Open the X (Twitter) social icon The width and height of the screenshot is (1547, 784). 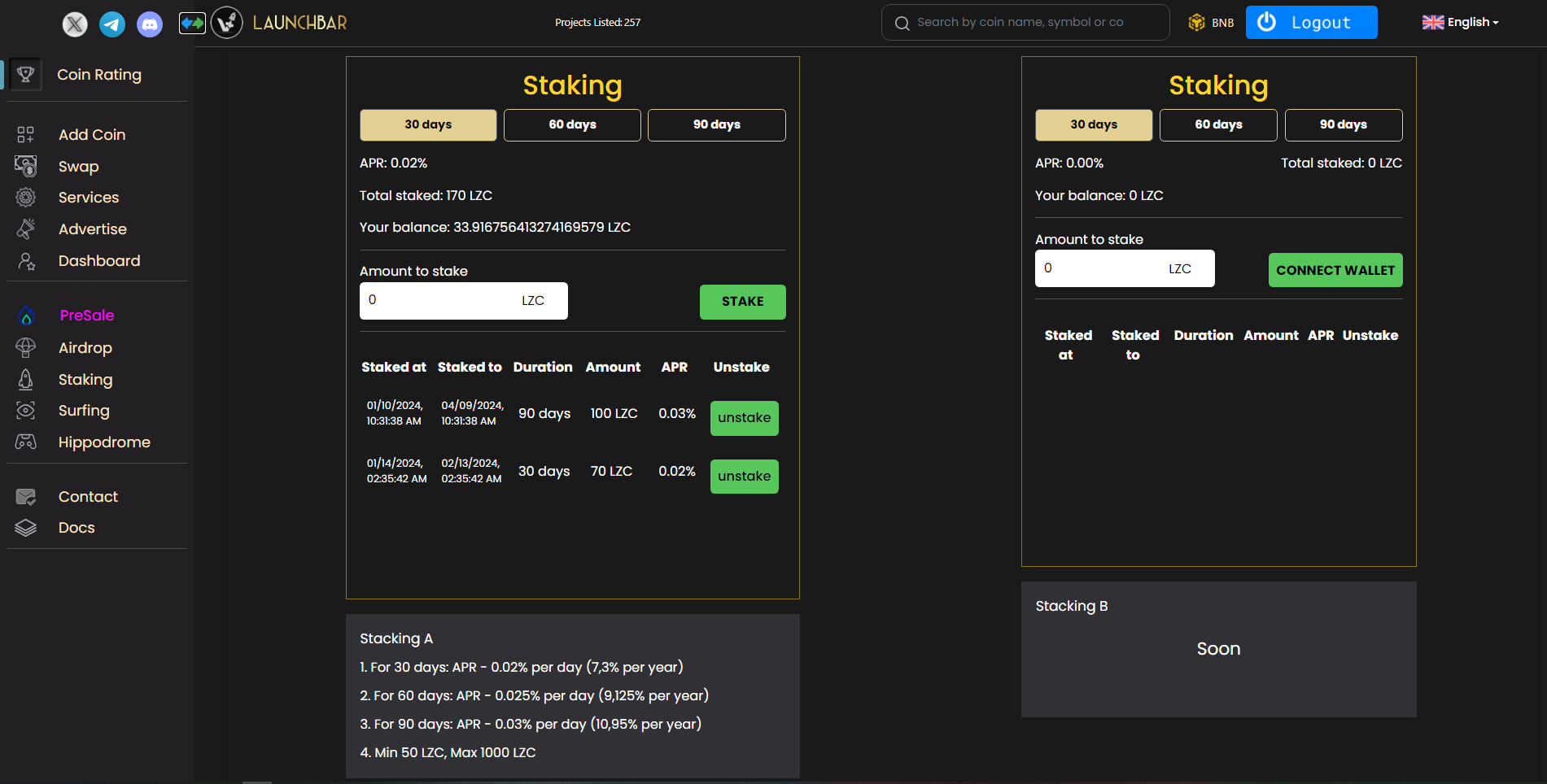pyautogui.click(x=75, y=24)
